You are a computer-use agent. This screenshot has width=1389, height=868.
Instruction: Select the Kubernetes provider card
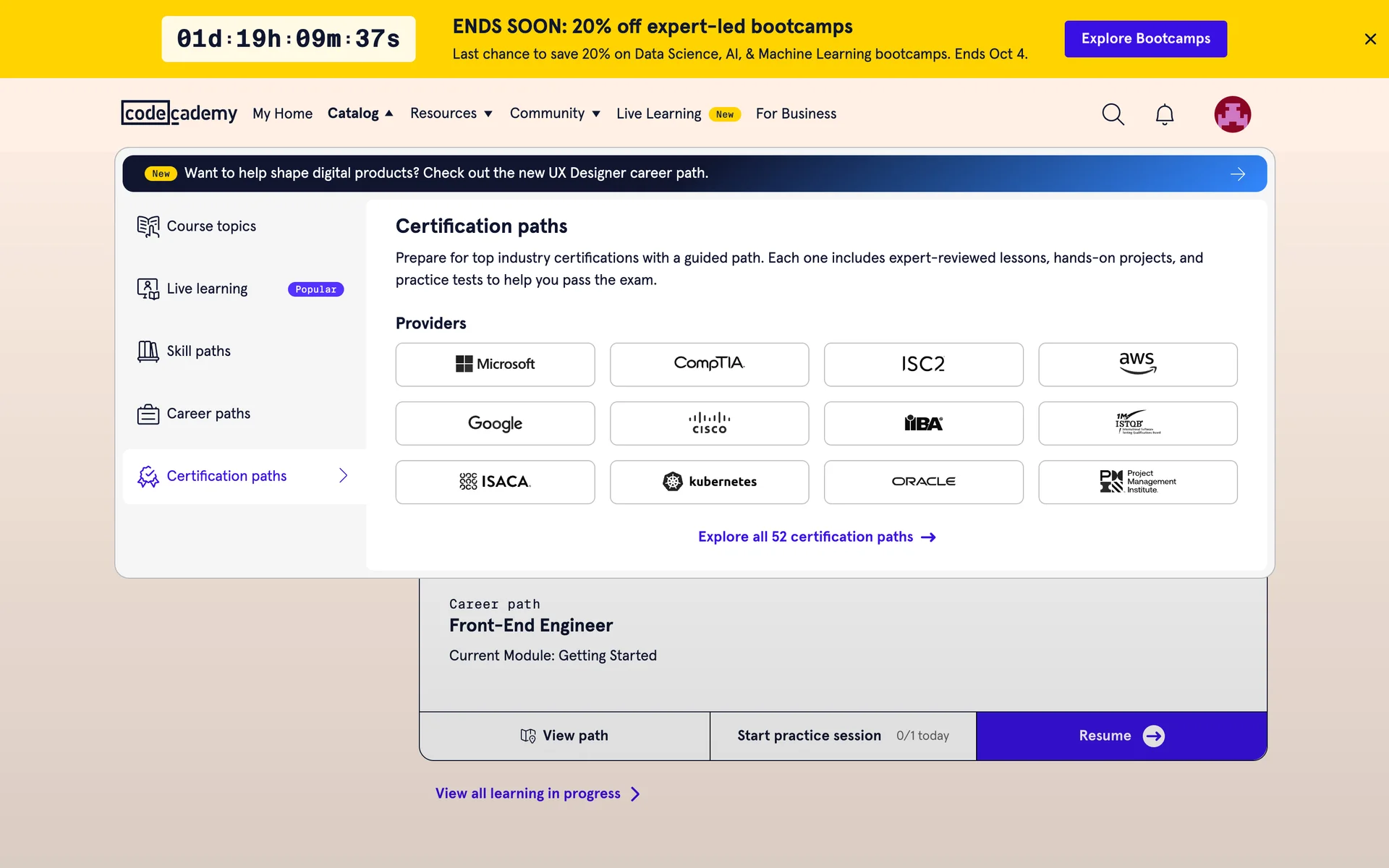[709, 482]
